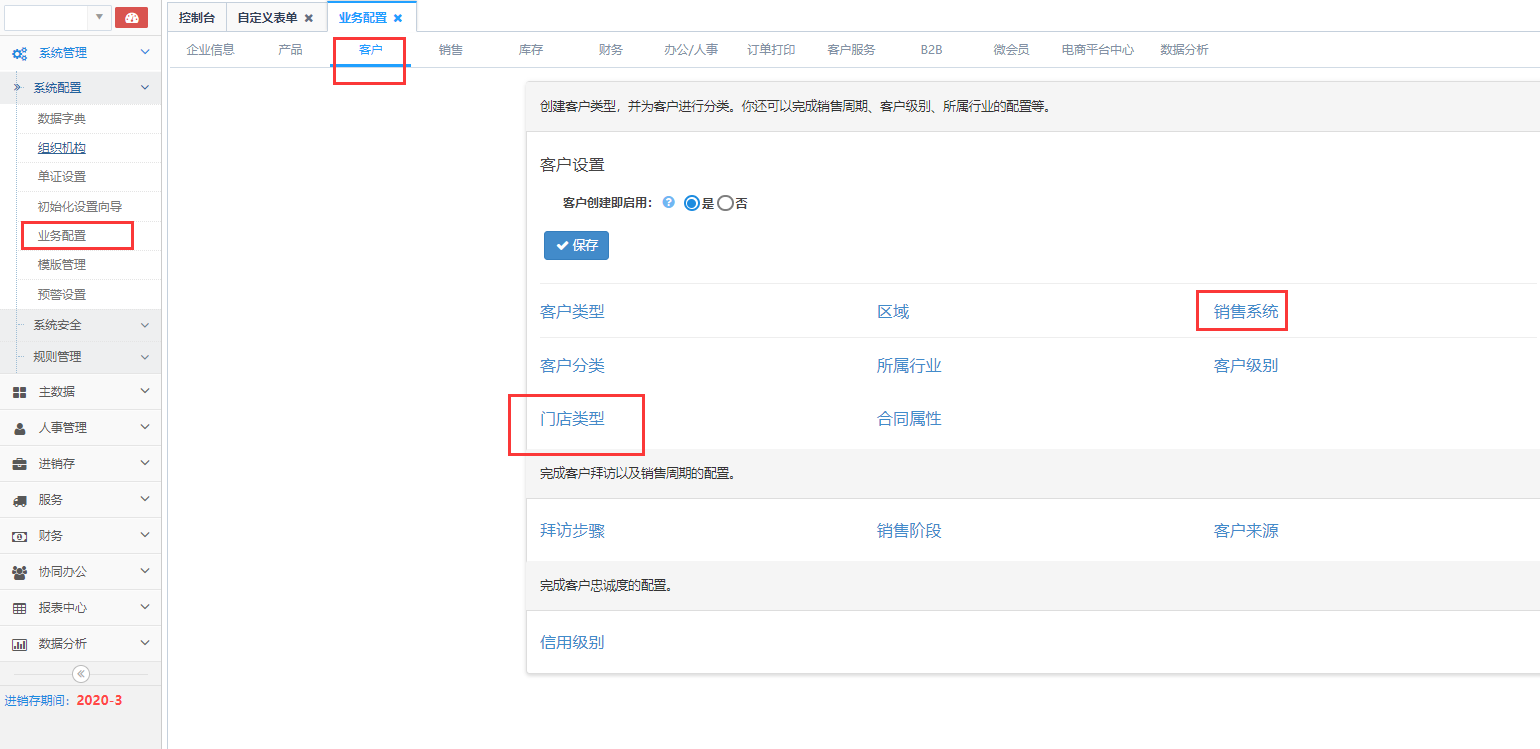Click the 进销存 briefcase icon
This screenshot has height=749, width=1540.
pos(19,464)
